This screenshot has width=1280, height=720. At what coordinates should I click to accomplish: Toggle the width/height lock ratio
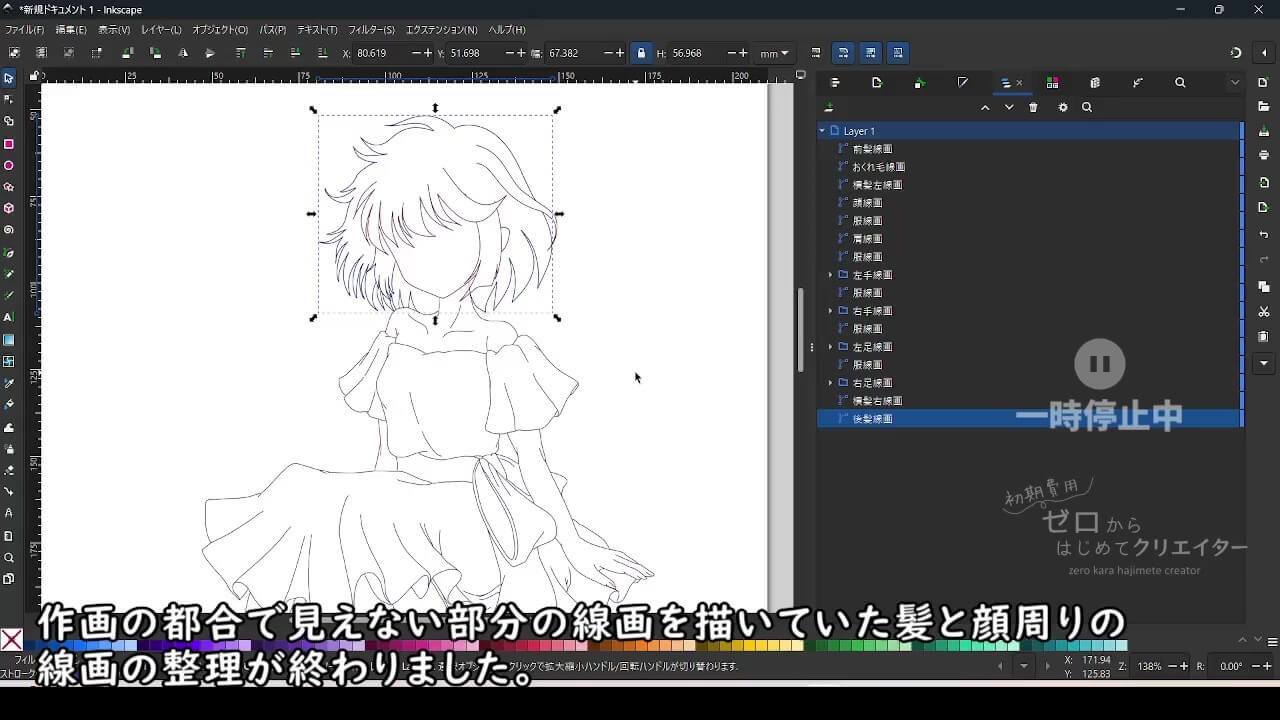click(x=640, y=52)
